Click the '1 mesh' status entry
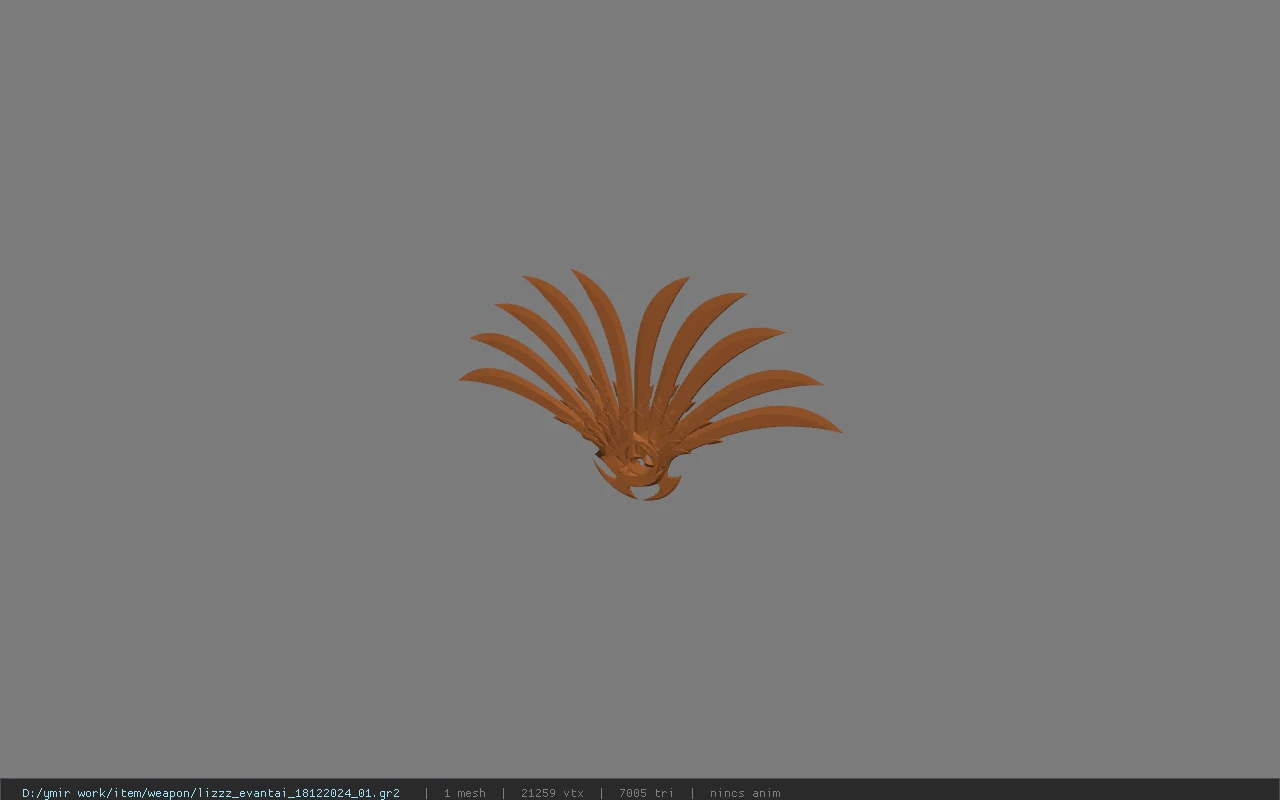This screenshot has width=1280, height=800. [x=465, y=793]
